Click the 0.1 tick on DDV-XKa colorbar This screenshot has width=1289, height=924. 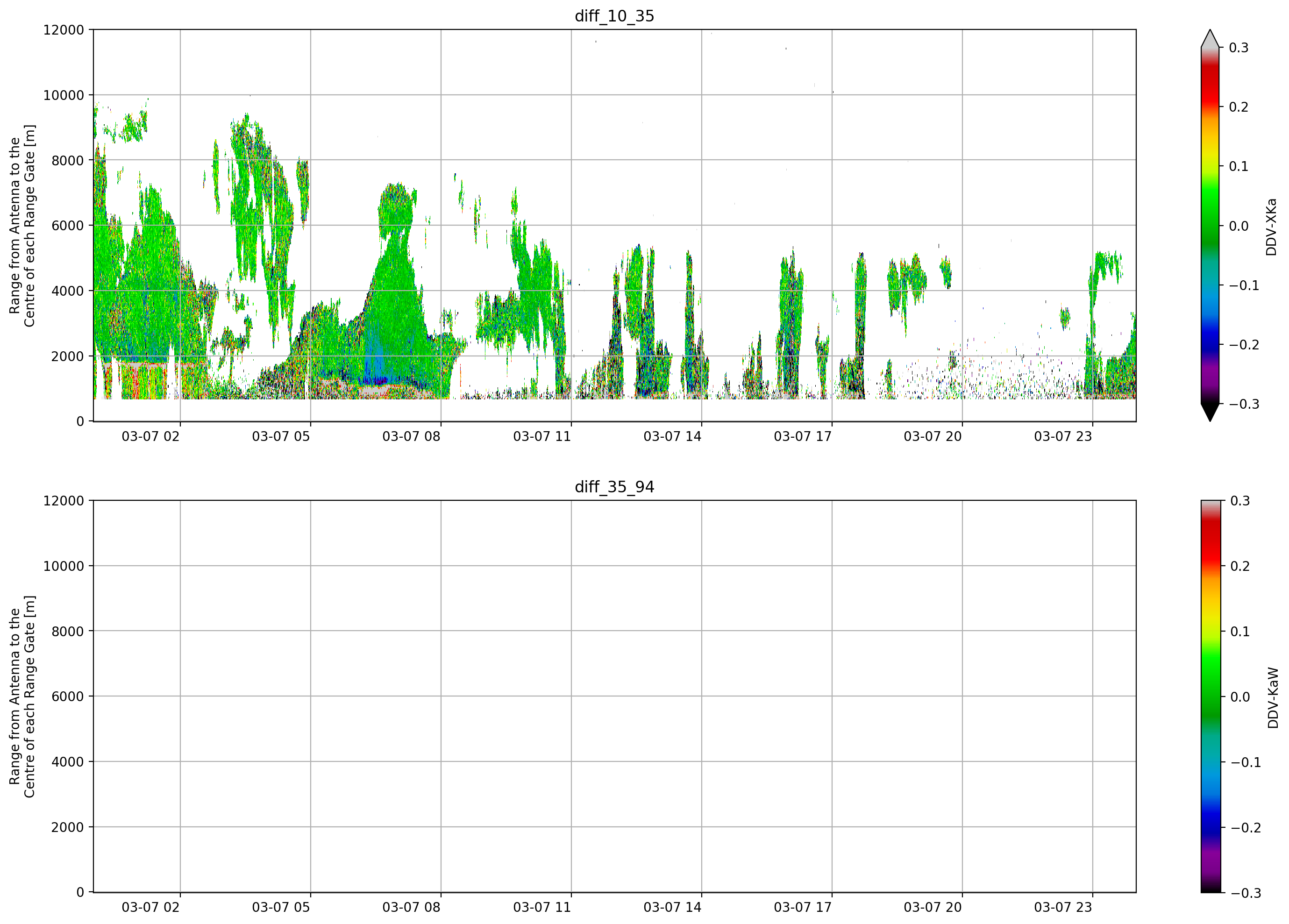coord(1239,166)
